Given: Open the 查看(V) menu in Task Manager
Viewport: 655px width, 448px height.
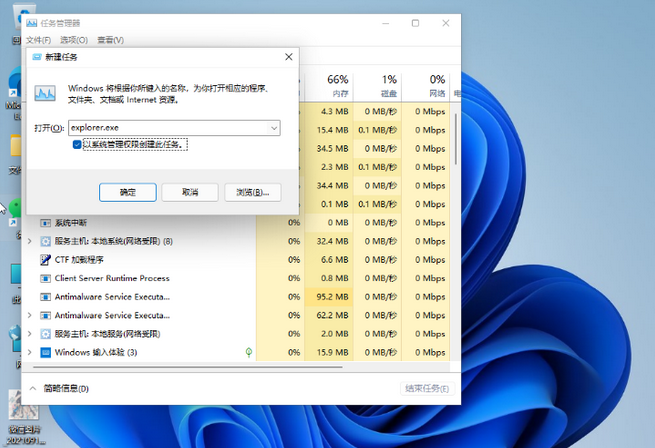Looking at the screenshot, I should pyautogui.click(x=110, y=40).
